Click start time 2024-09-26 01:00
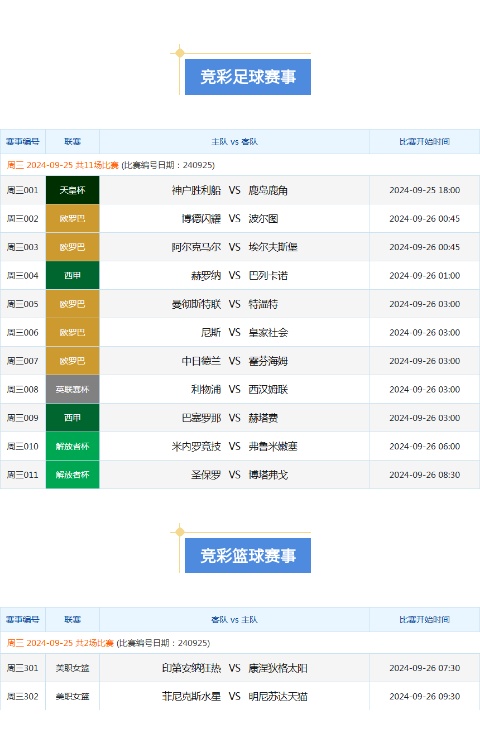This screenshot has width=480, height=739. tap(424, 276)
